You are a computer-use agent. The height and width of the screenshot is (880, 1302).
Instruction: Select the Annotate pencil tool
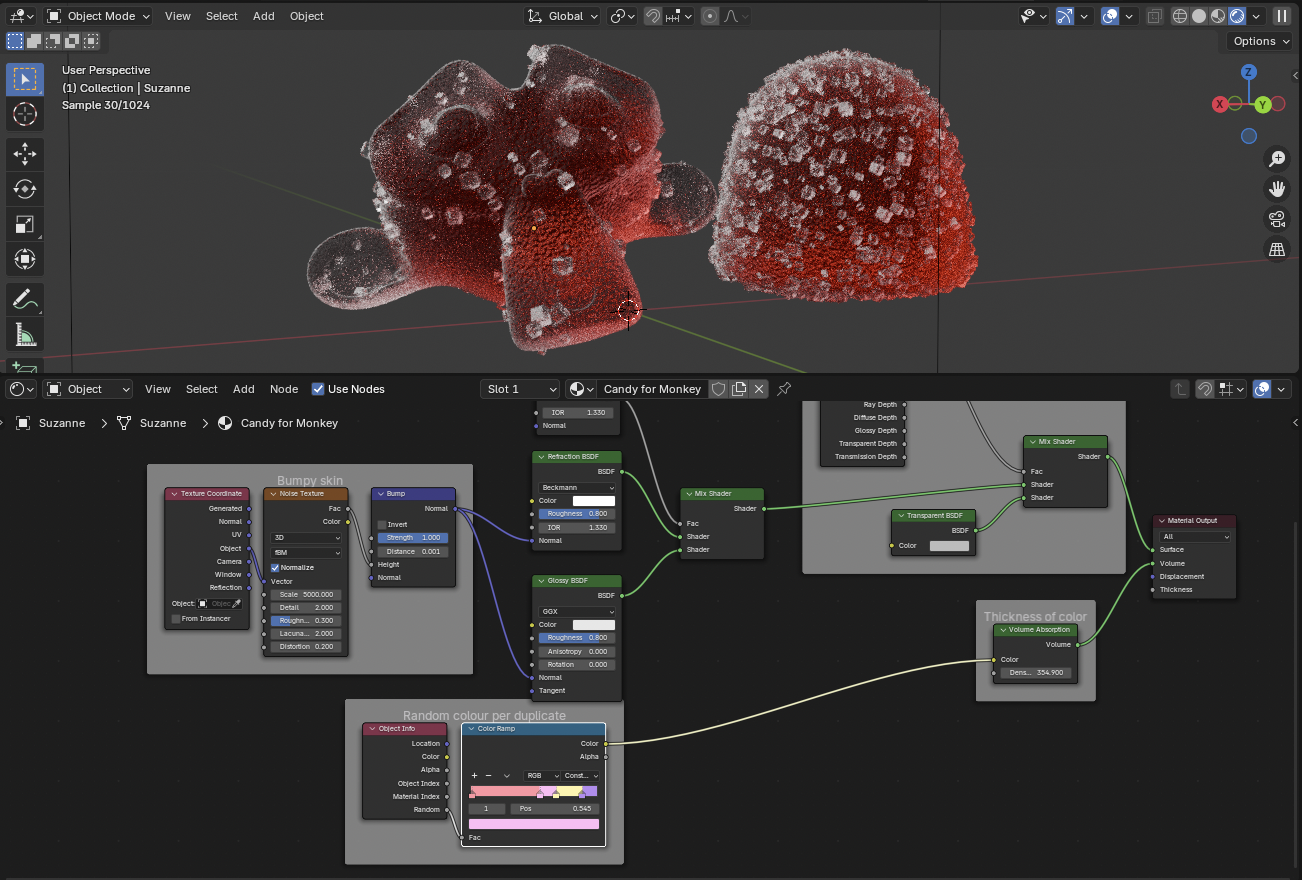pos(25,298)
